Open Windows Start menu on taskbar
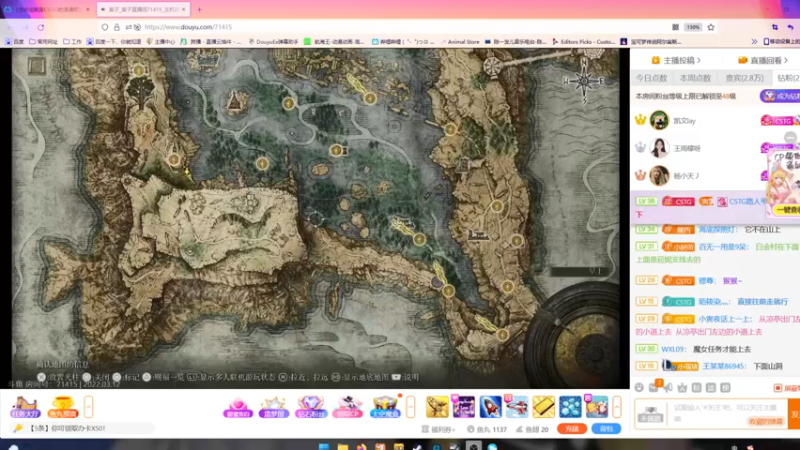This screenshot has width=800, height=450. [x=323, y=447]
